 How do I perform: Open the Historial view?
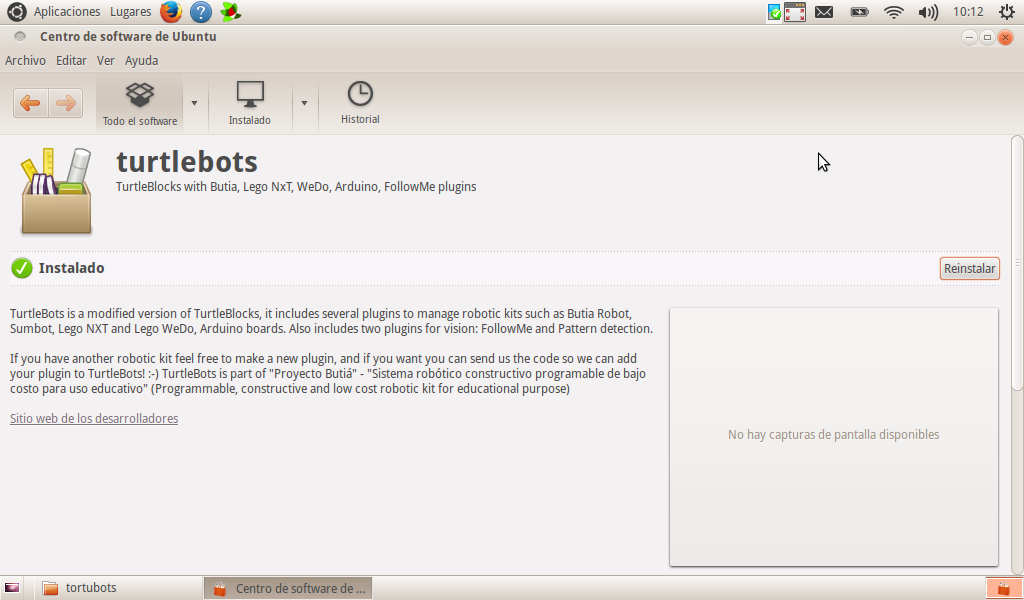pyautogui.click(x=360, y=103)
